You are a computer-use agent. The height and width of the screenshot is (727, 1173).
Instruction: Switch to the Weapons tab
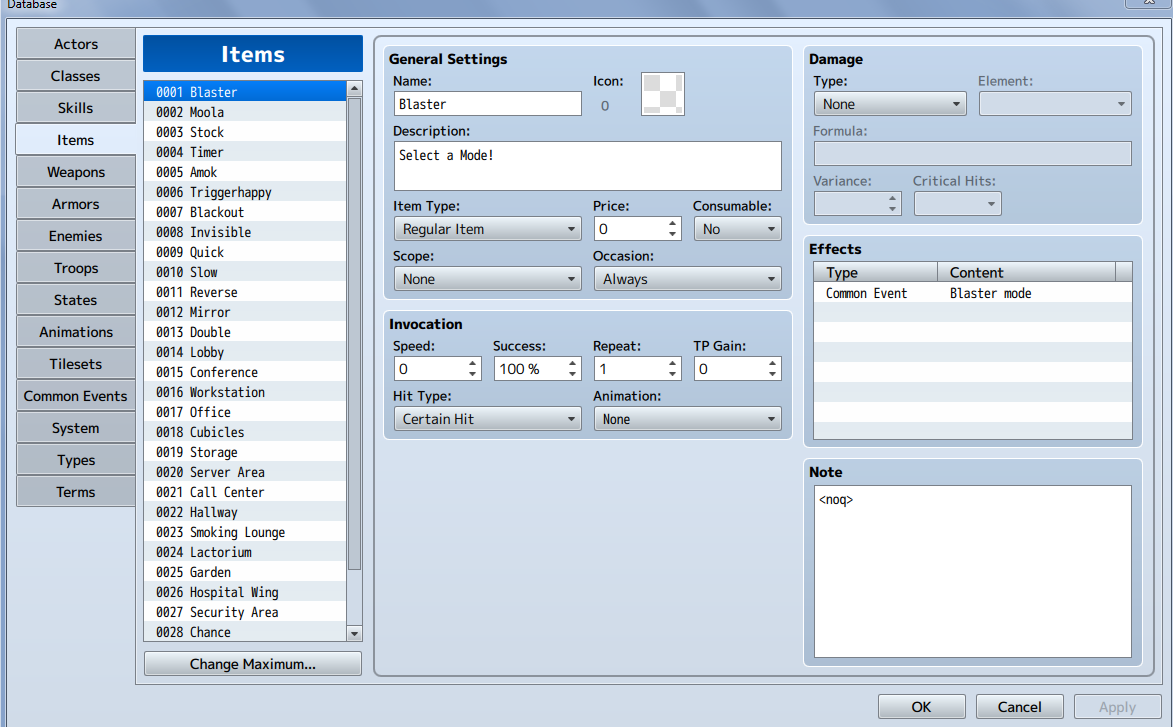tap(76, 172)
